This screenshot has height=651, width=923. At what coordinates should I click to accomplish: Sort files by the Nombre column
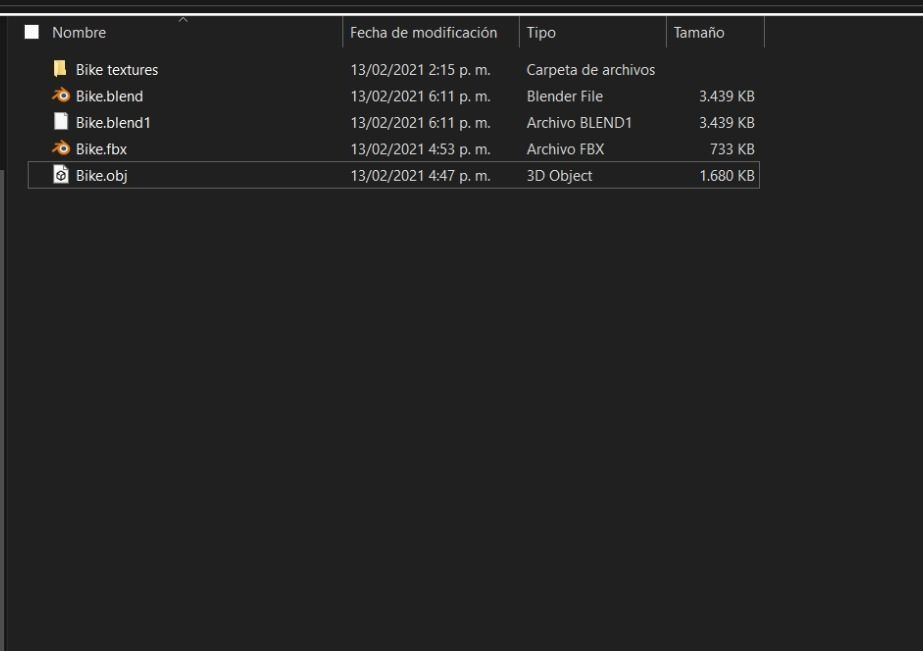(79, 33)
